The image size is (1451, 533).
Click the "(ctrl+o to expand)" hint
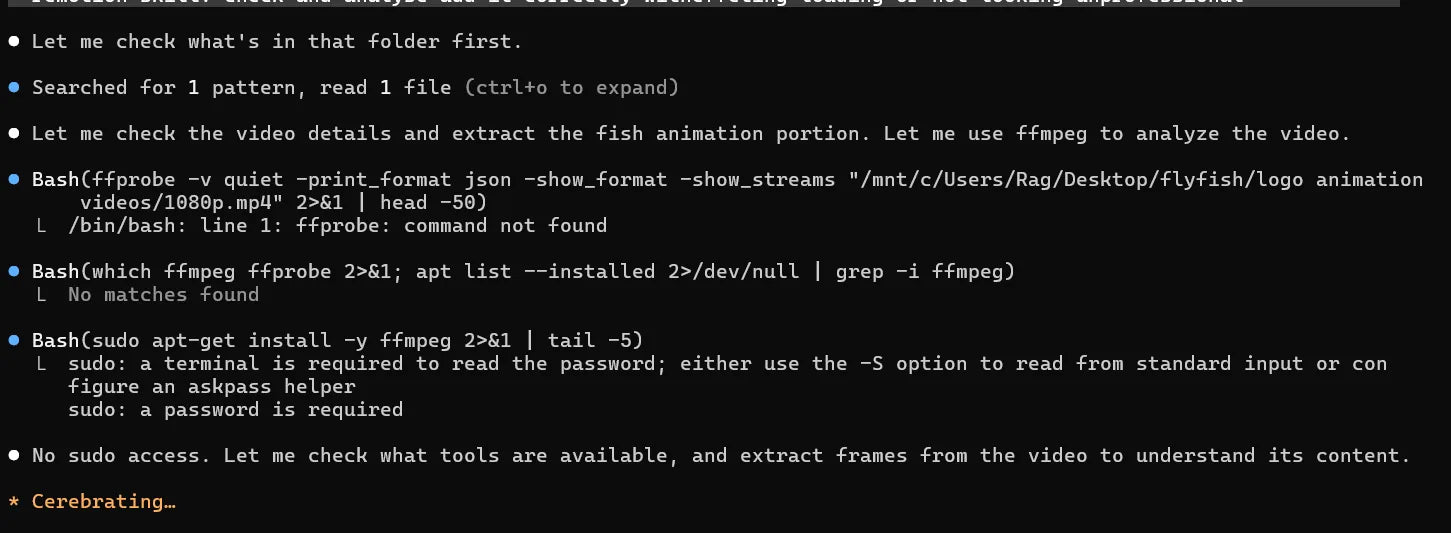[572, 88]
